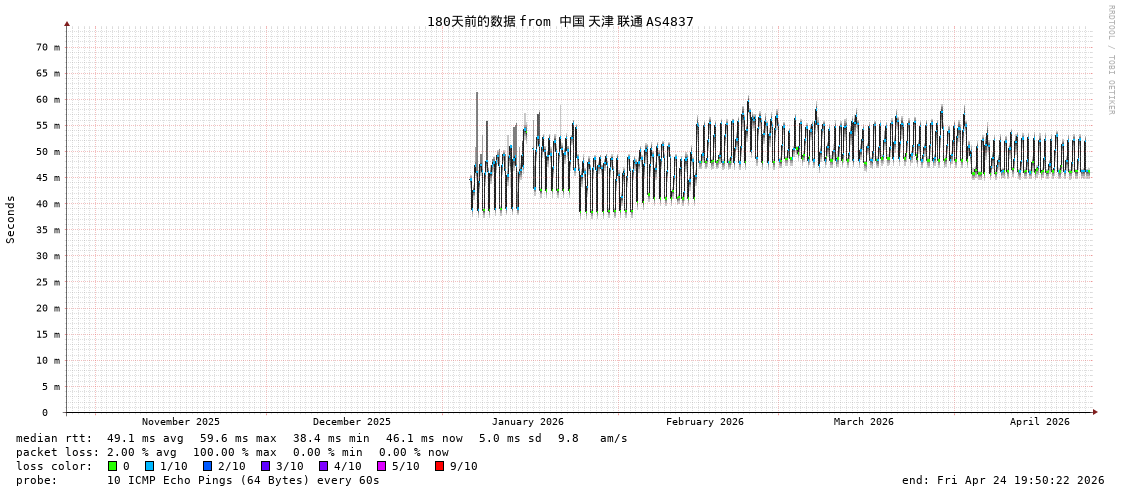The width and height of the screenshot is (1121, 494).
Task: Click the red arrow at x-axis end
Action: point(1095,412)
